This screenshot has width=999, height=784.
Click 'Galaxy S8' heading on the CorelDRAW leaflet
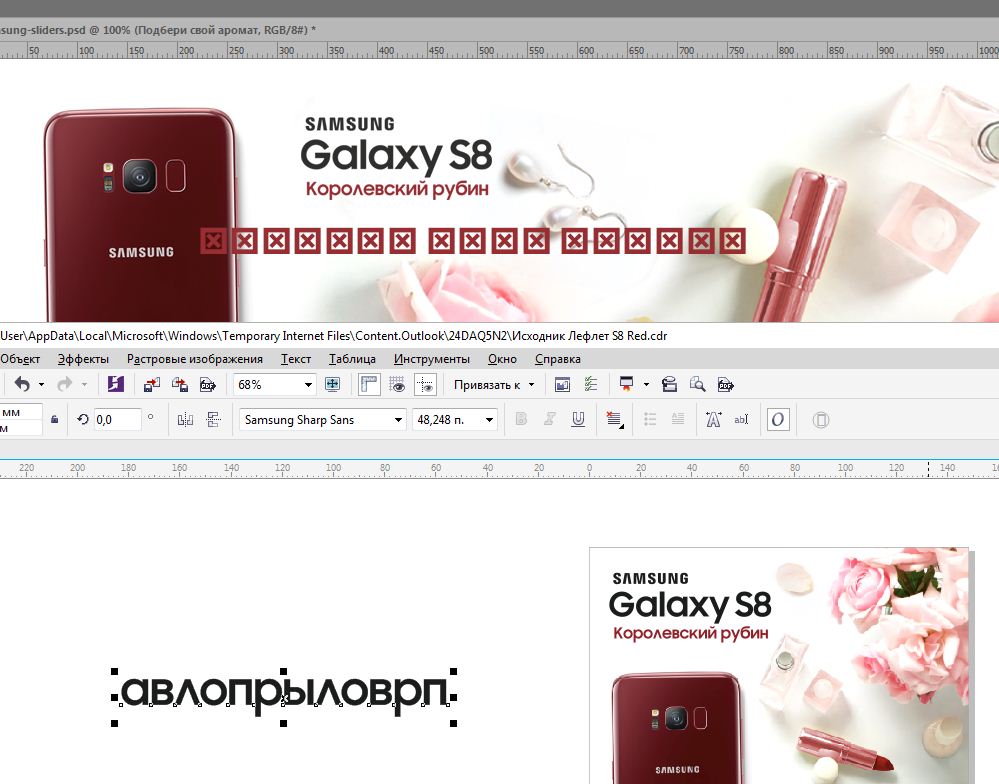click(690, 605)
